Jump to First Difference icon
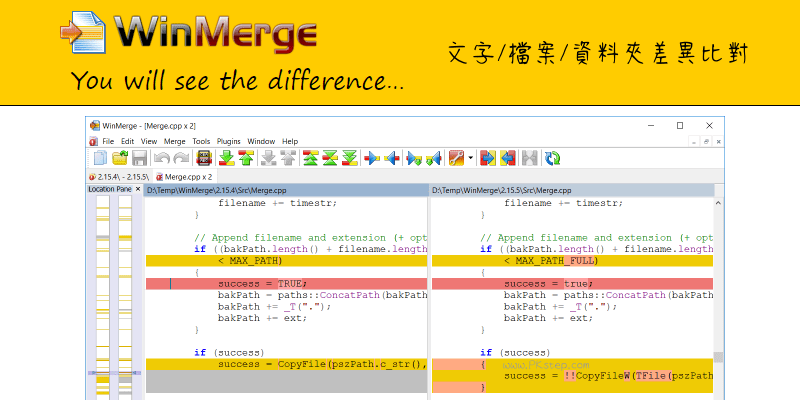Viewport: 800px width, 400px height. (x=311, y=158)
